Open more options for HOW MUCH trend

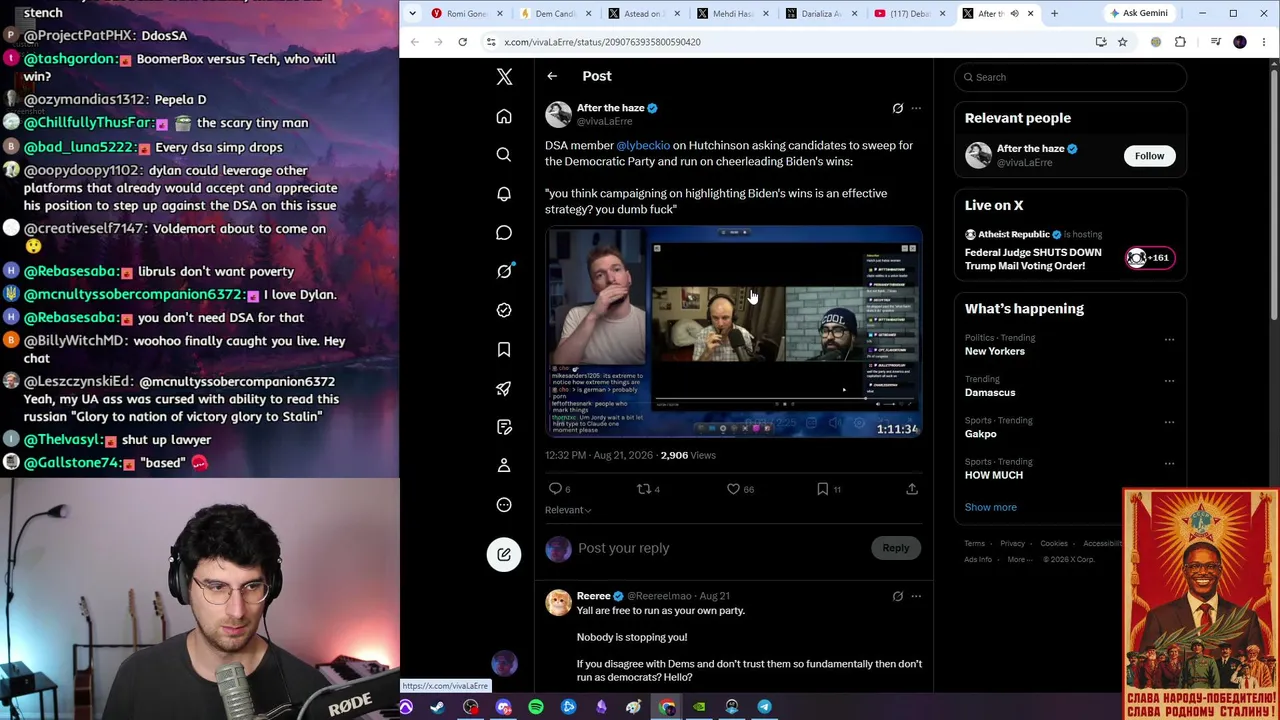pyautogui.click(x=1169, y=462)
